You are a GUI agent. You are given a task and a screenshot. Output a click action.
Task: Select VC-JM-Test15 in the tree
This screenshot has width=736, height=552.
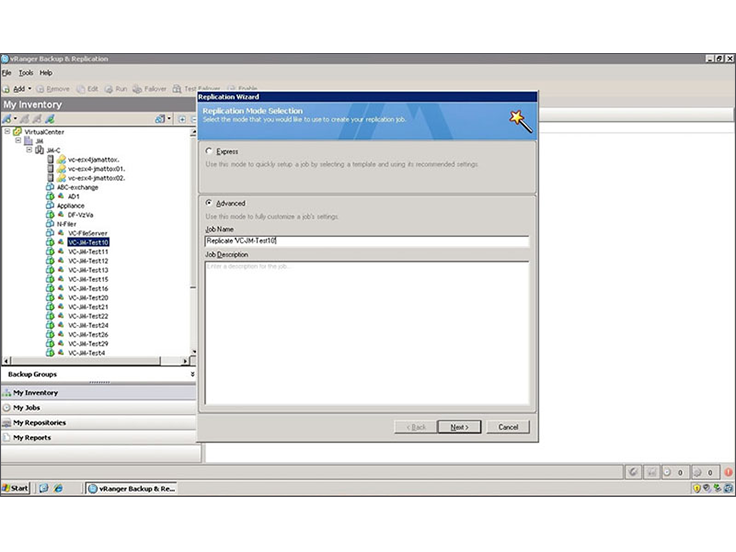click(x=88, y=279)
